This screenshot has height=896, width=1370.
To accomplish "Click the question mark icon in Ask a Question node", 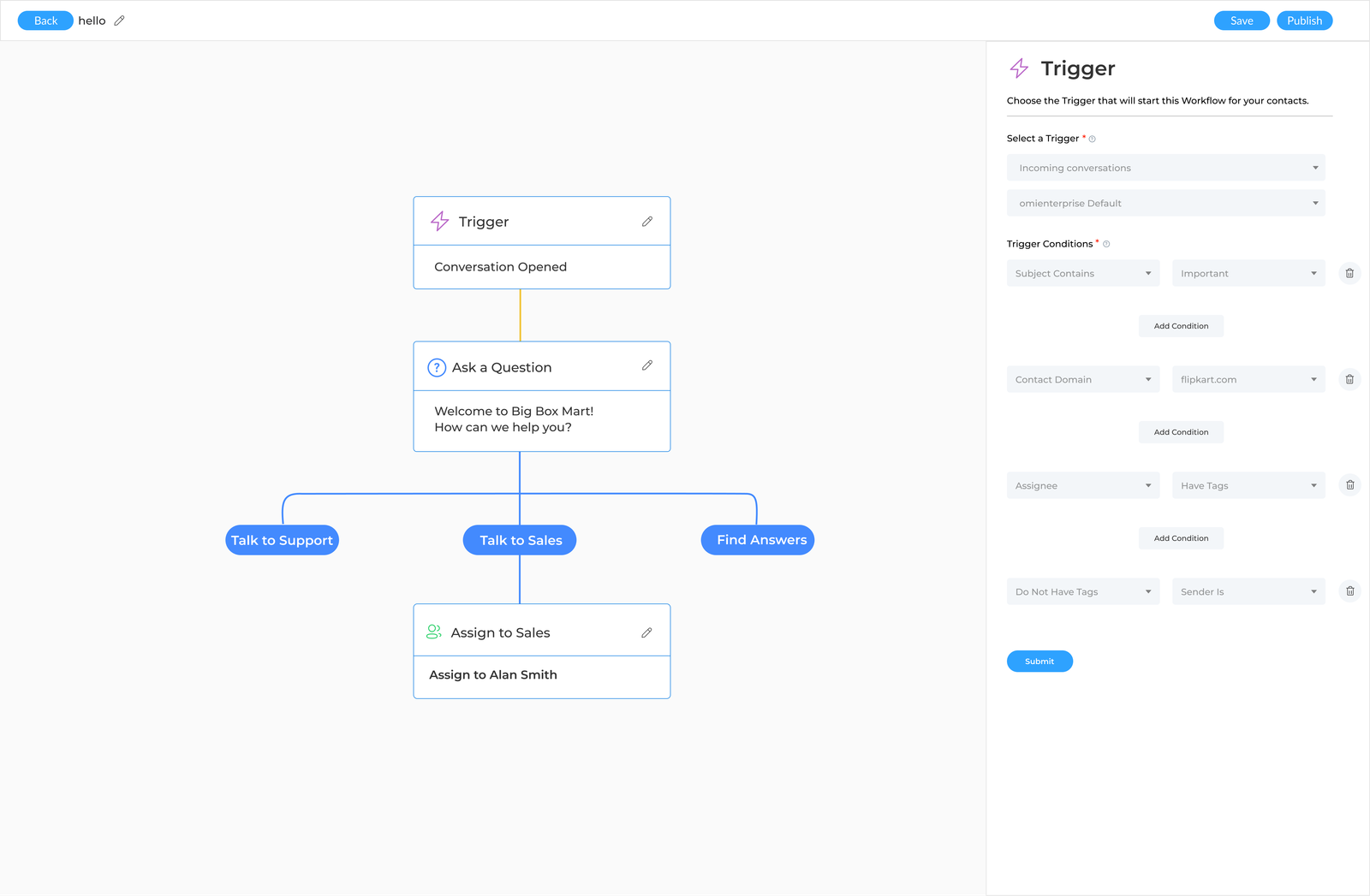I will point(437,368).
